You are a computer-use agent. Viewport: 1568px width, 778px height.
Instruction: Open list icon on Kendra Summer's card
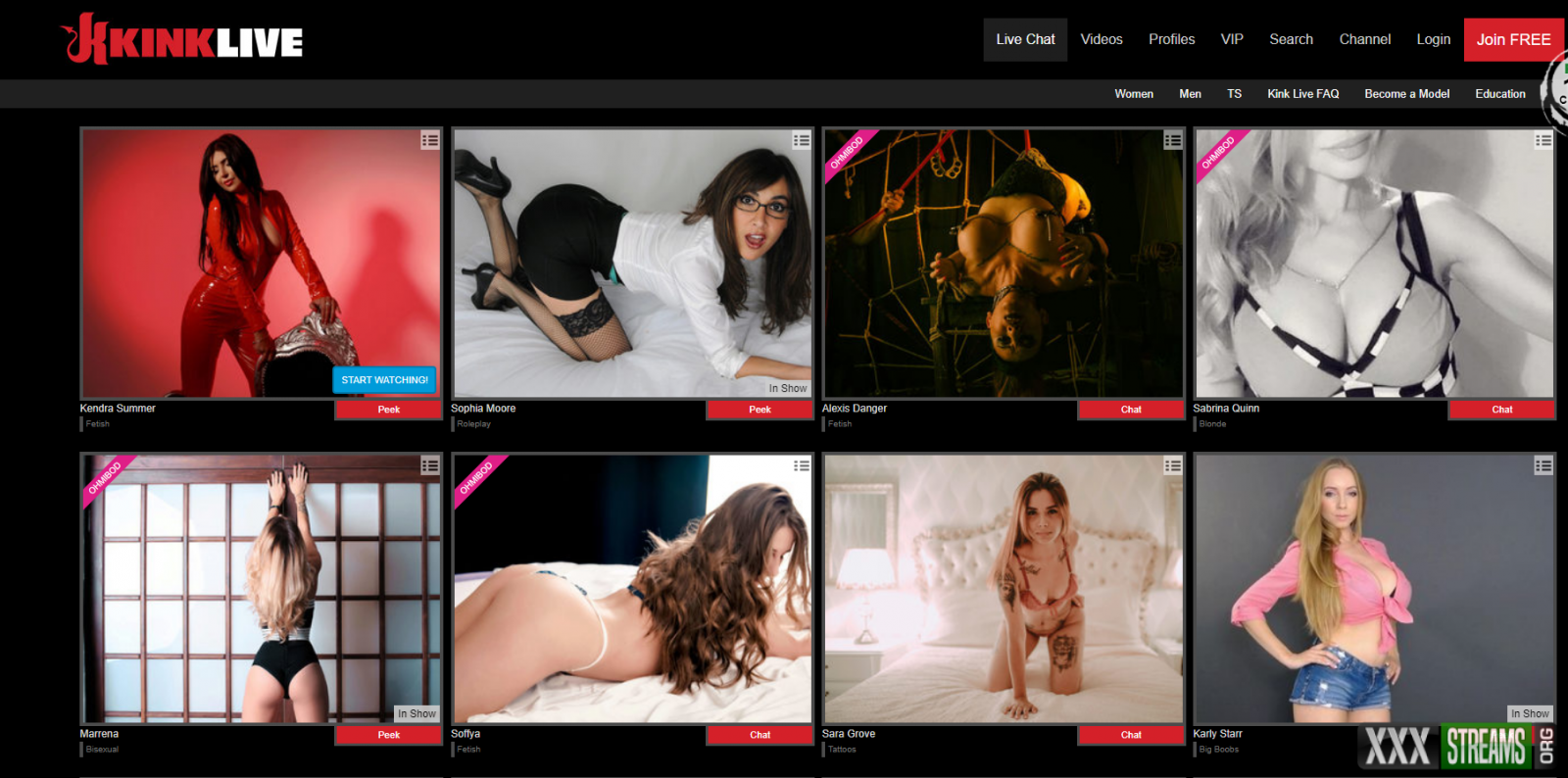click(x=430, y=140)
